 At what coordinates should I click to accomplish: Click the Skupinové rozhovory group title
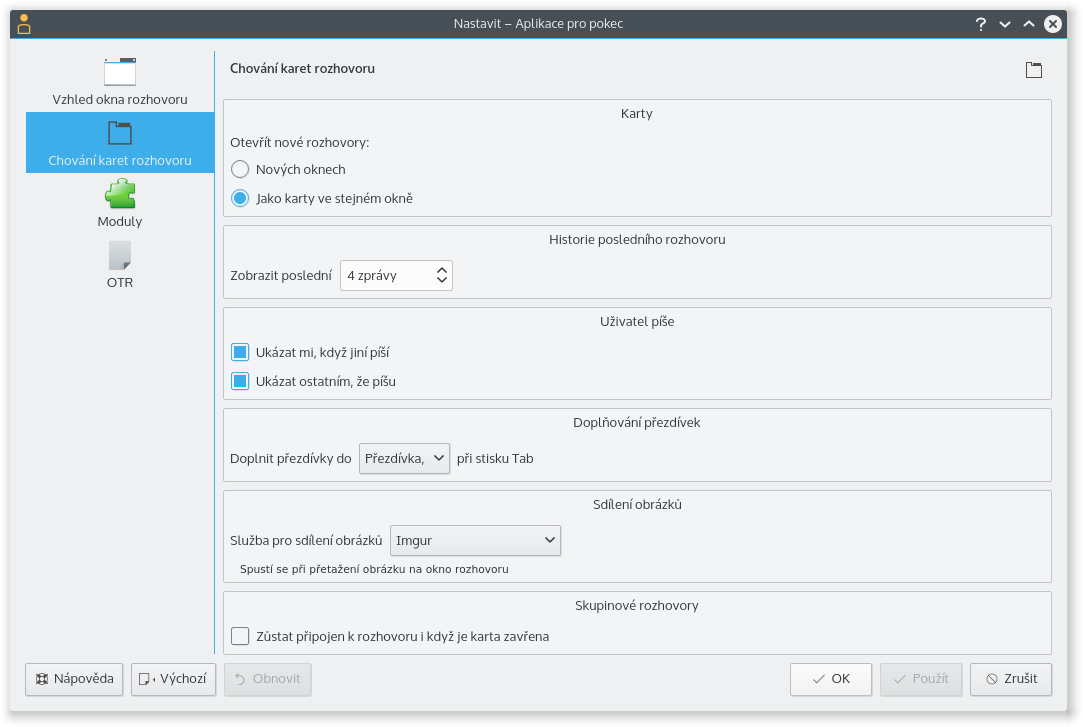637,605
